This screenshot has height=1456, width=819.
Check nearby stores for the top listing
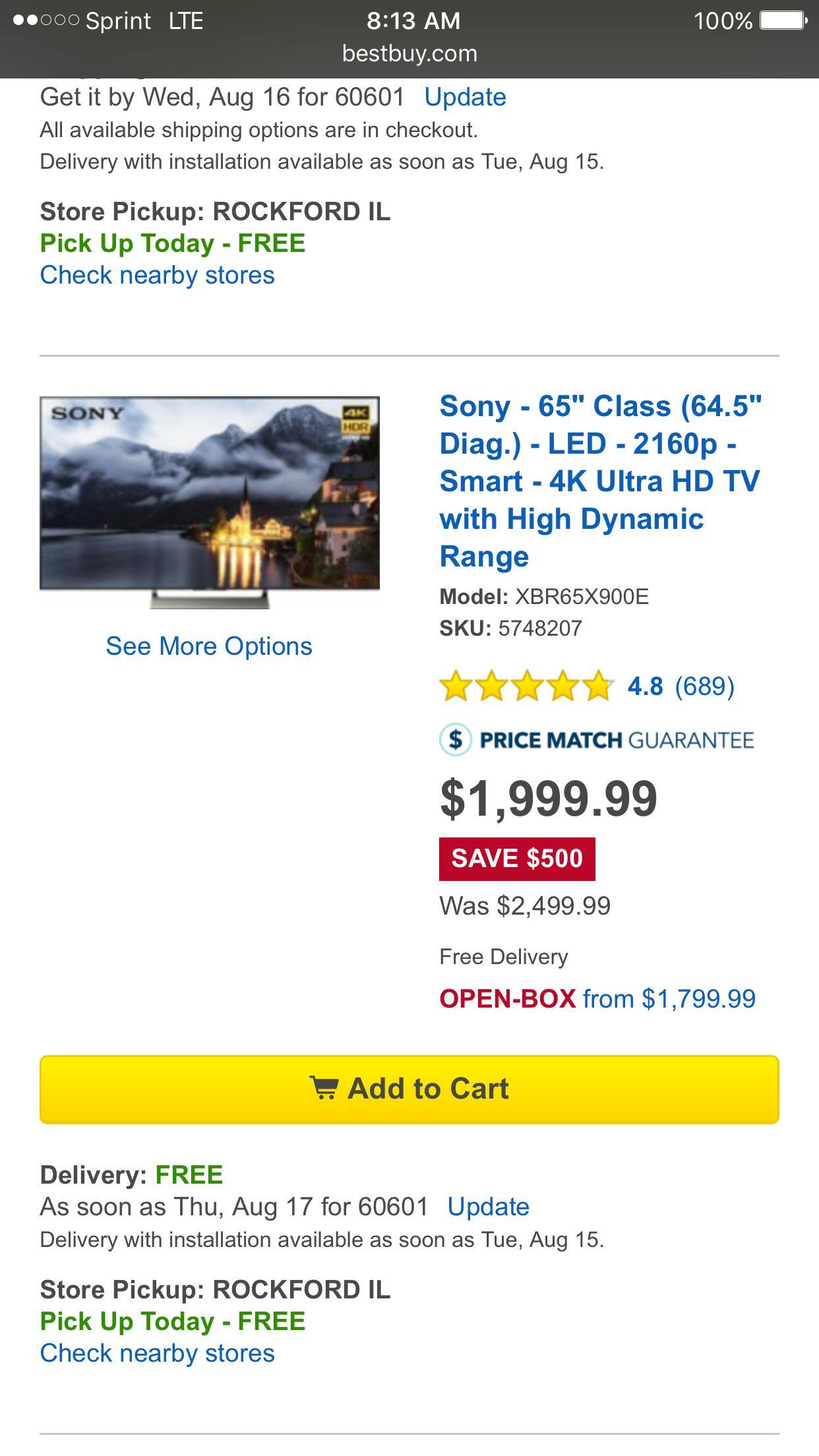[x=157, y=275]
